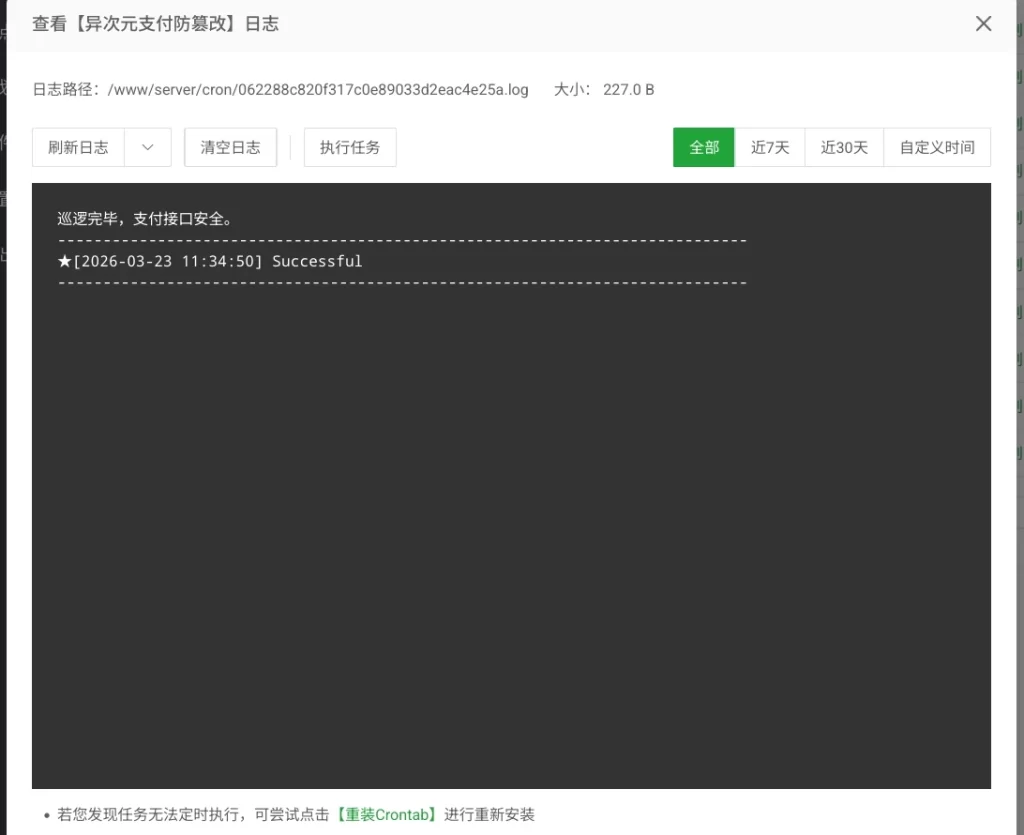Switch to the 近7天 filter
Image resolution: width=1024 pixels, height=835 pixels.
coord(770,147)
